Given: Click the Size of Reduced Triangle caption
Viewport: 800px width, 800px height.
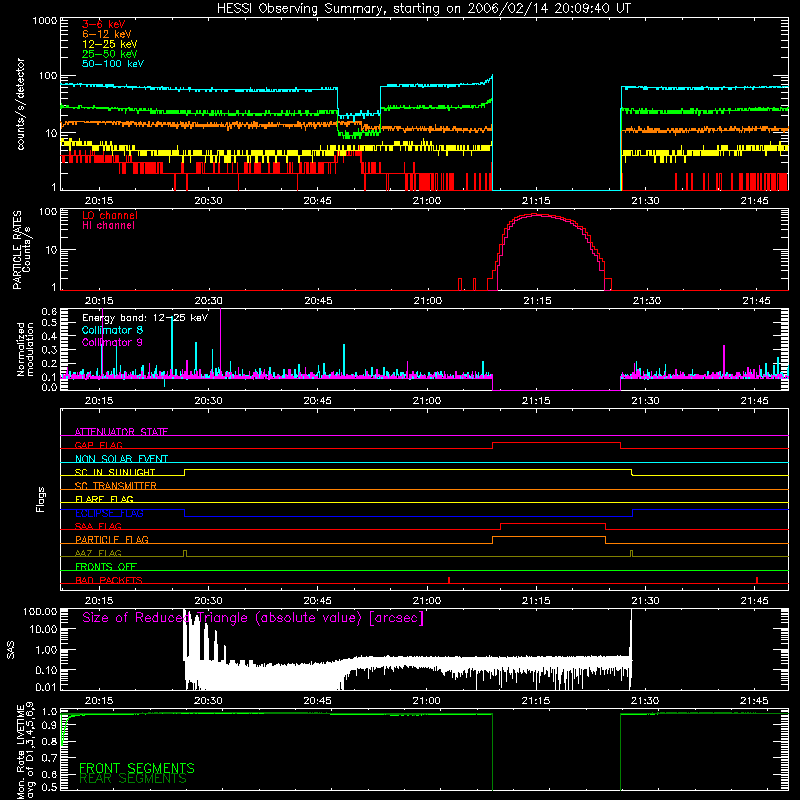Looking at the screenshot, I should pos(253,618).
